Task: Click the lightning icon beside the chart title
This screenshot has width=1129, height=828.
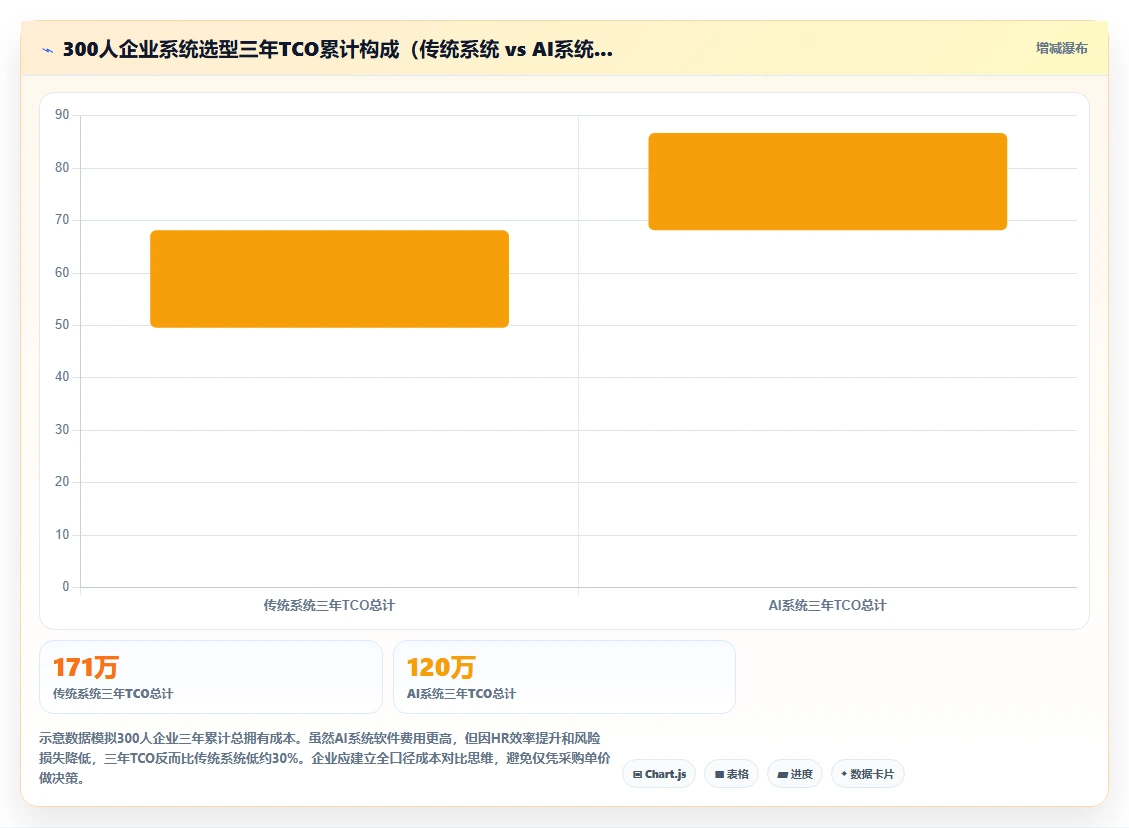Action: click(48, 50)
